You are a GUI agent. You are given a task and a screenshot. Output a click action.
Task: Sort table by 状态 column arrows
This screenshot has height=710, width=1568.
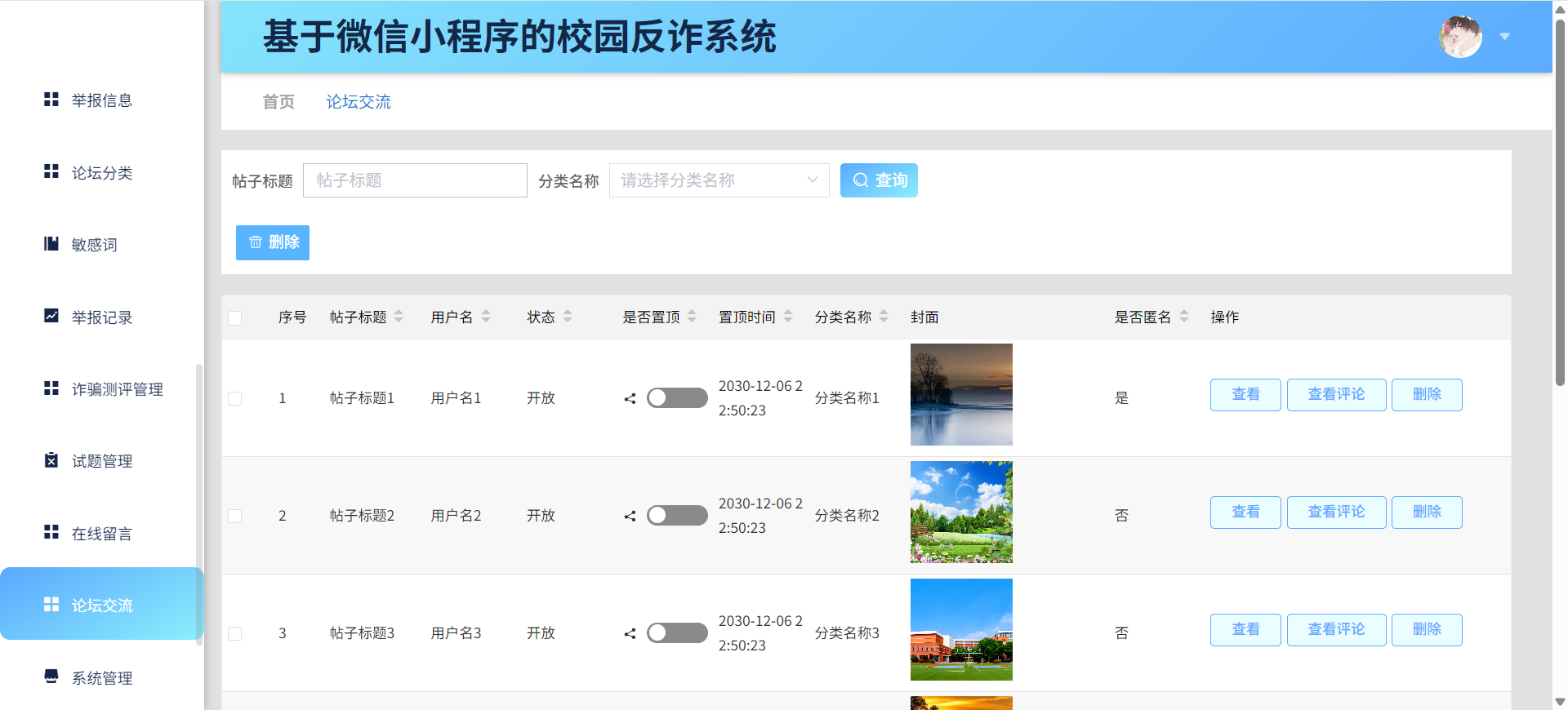tap(568, 317)
